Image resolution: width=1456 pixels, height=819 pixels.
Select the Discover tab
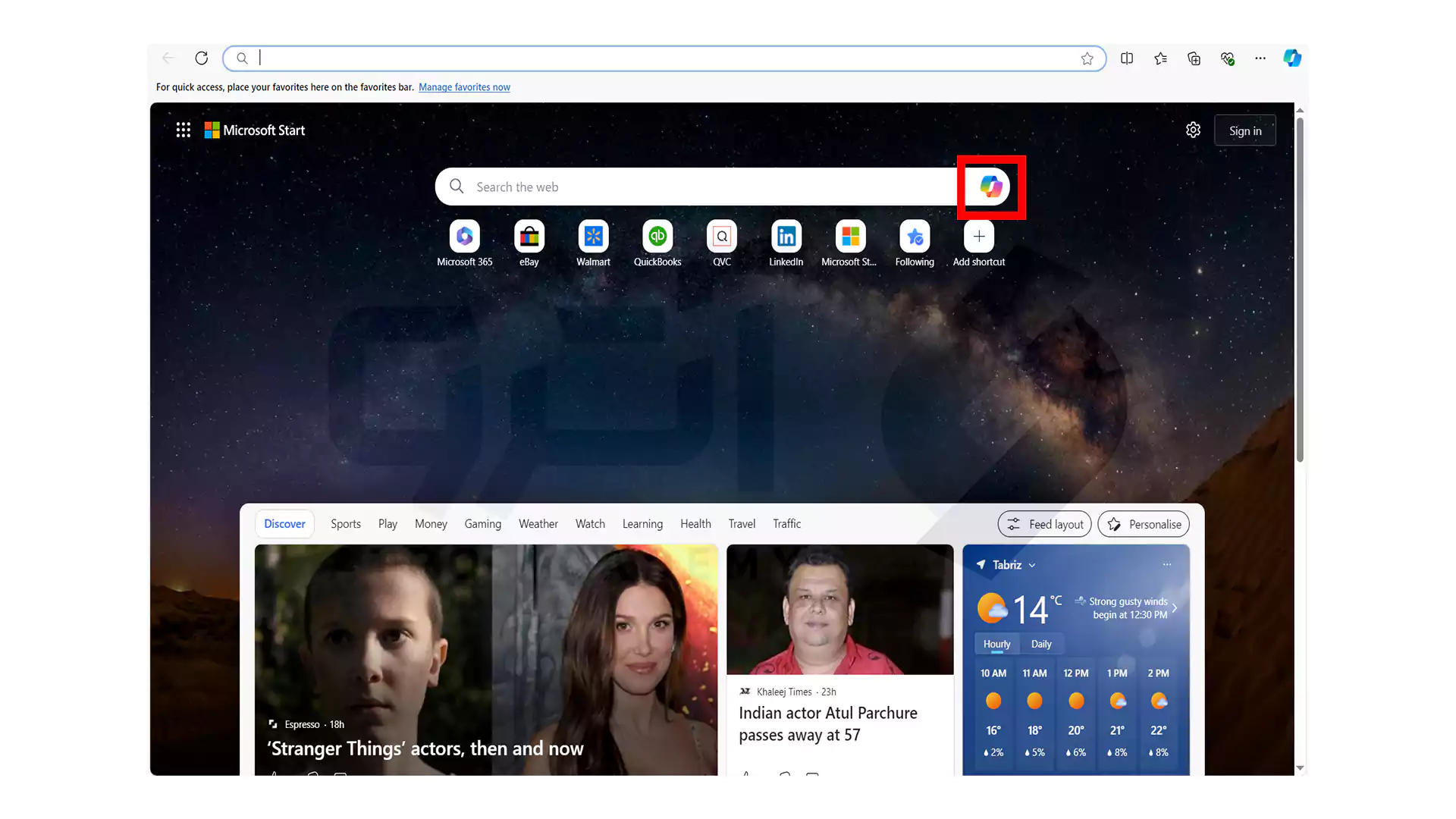[284, 524]
